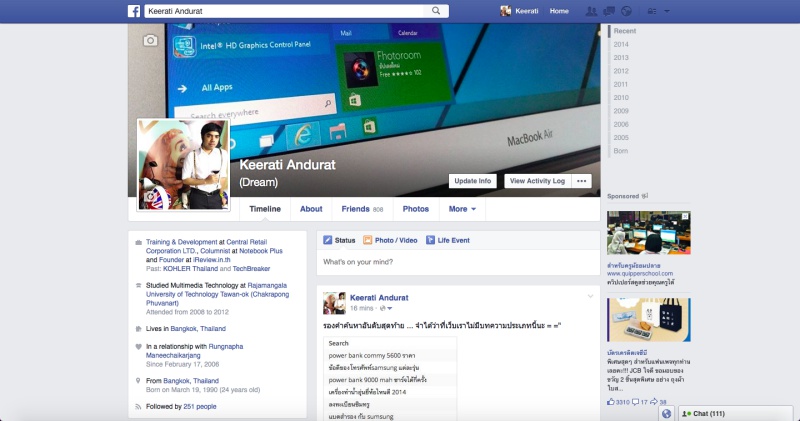This screenshot has height=421, width=800.
Task: Jump to 2014 on timeline navigator
Action: (x=621, y=44)
